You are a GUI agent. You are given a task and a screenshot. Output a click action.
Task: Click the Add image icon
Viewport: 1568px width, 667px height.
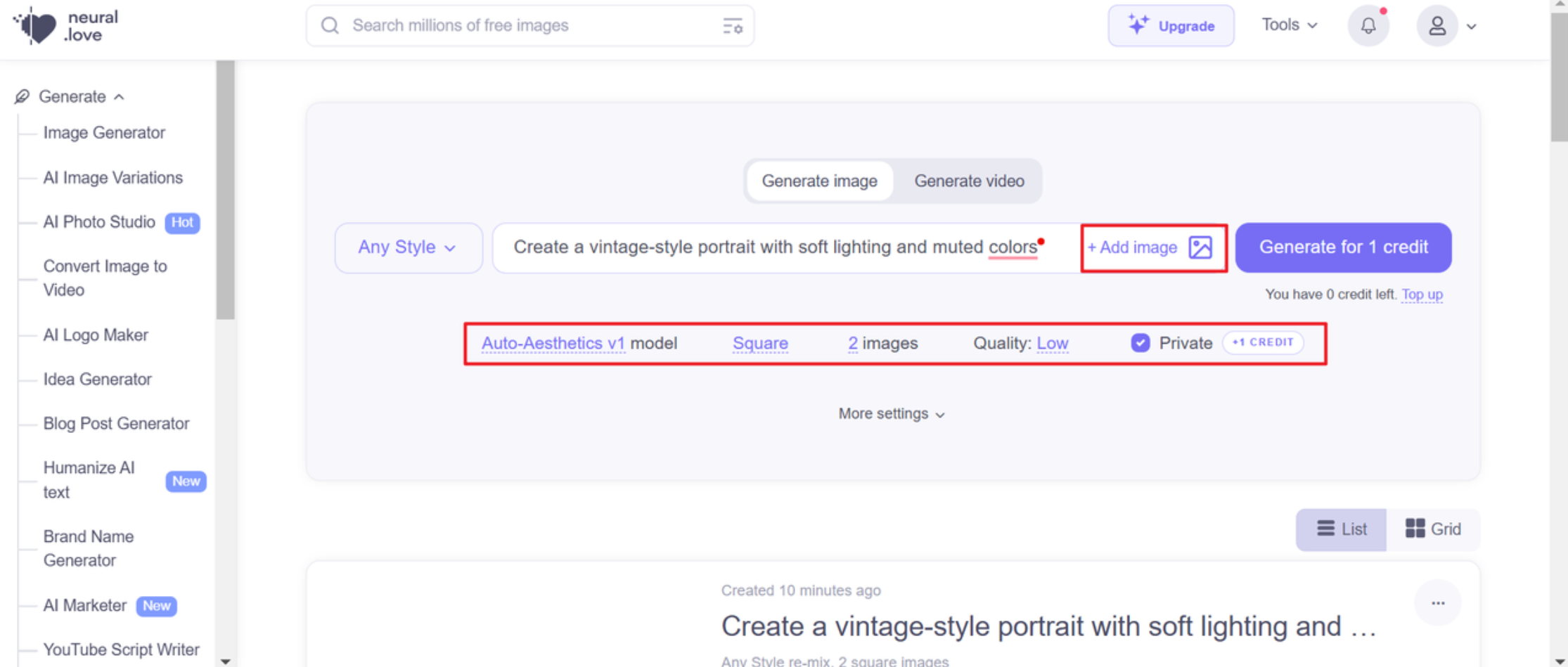click(1202, 247)
